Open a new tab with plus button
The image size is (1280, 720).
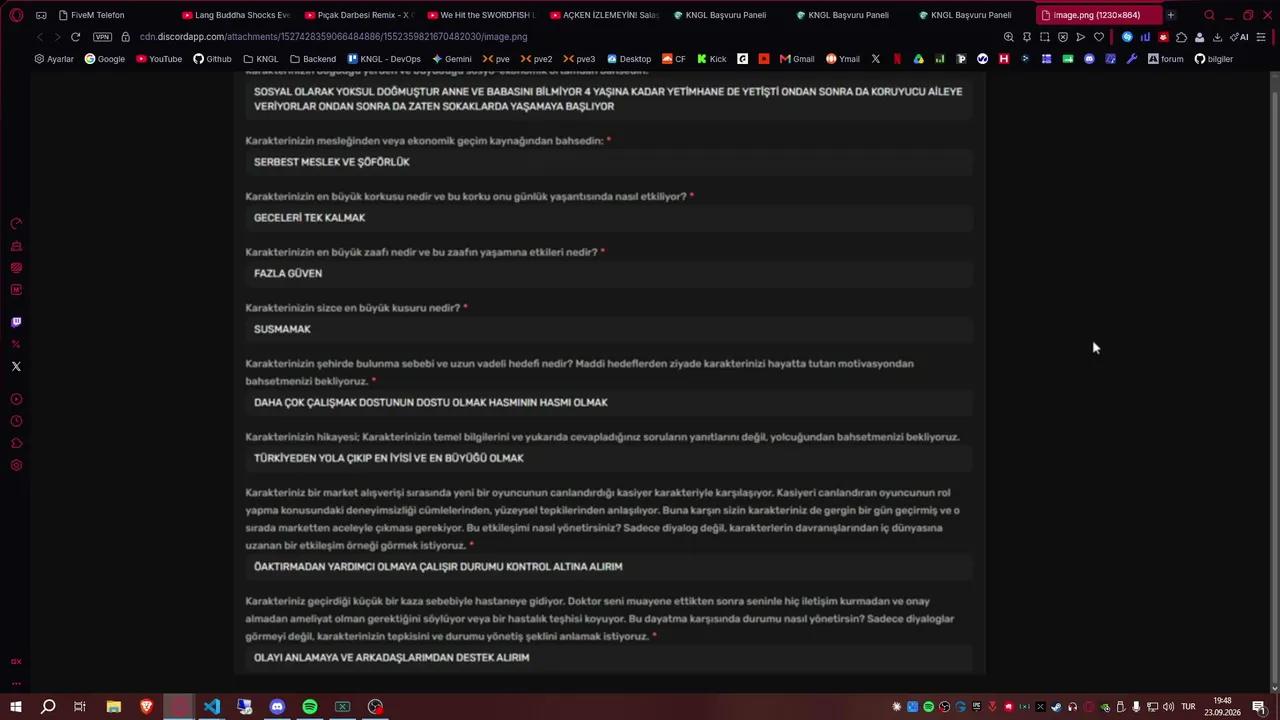pyautogui.click(x=1171, y=15)
